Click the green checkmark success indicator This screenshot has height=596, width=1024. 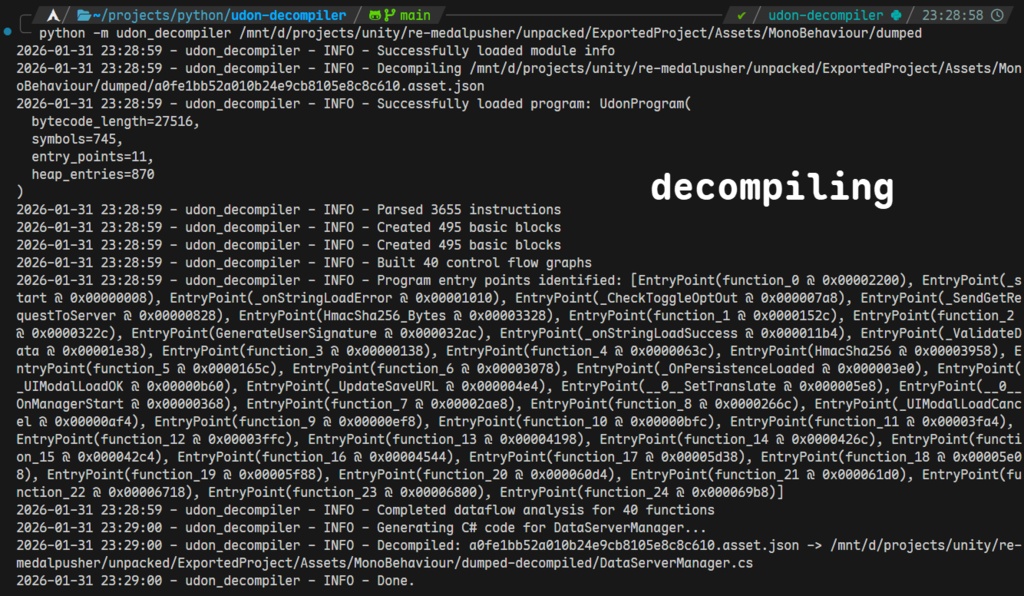pos(742,15)
